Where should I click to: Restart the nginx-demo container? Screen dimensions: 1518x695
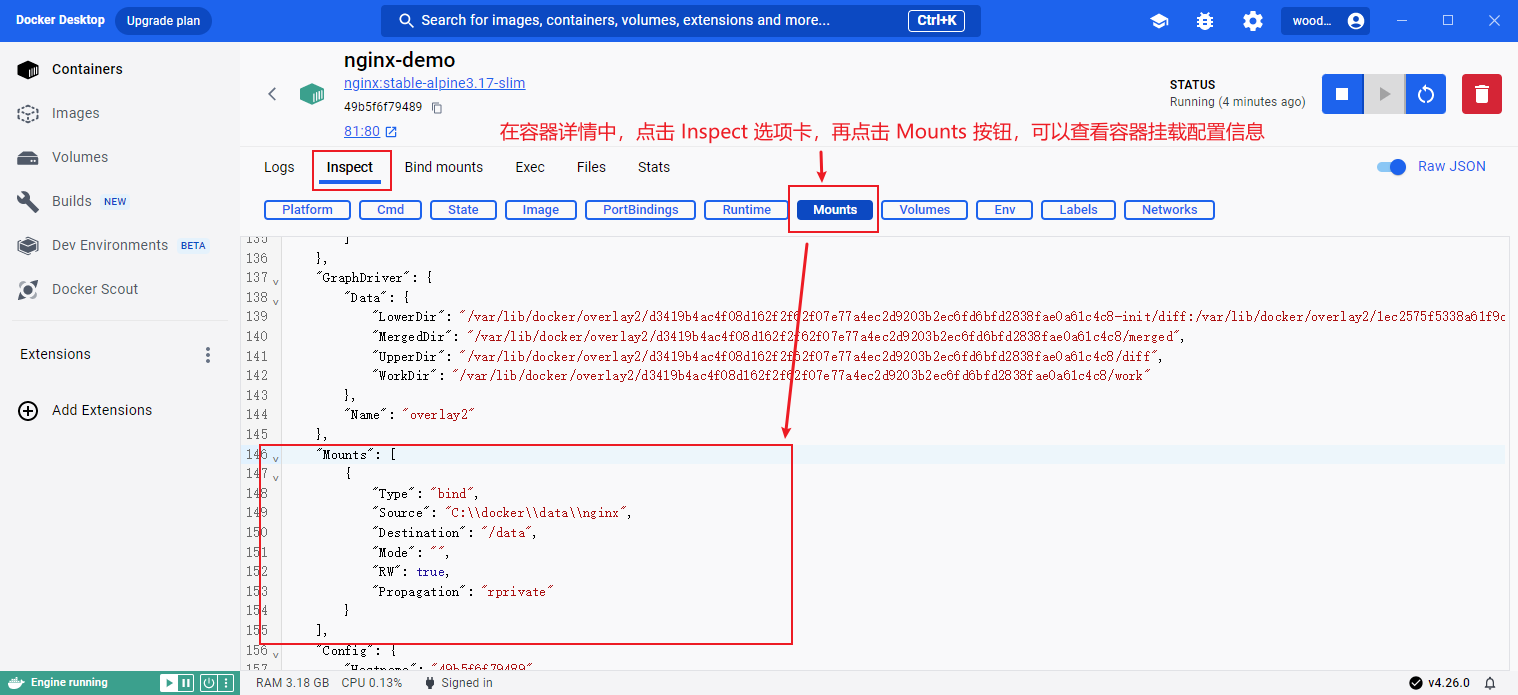(1426, 94)
